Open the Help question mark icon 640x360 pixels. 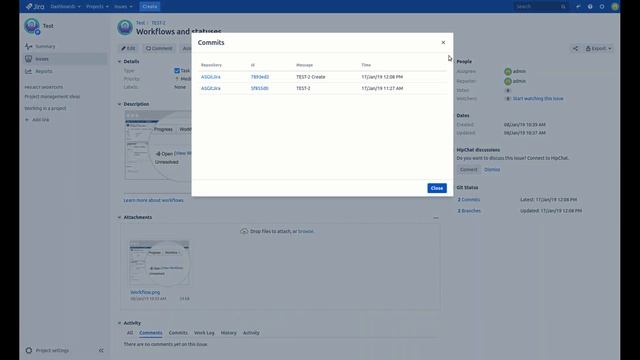click(590, 7)
